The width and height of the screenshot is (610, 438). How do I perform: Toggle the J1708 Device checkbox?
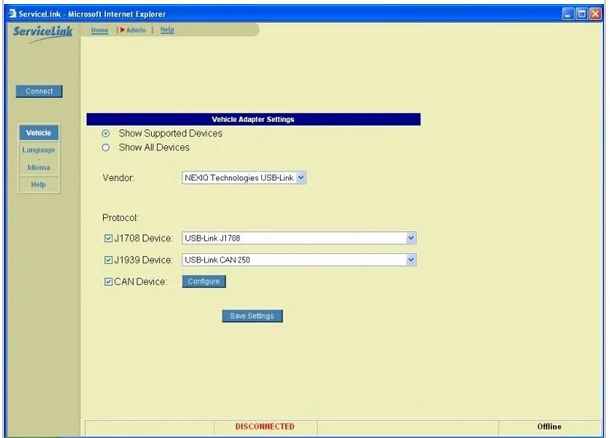pyautogui.click(x=108, y=238)
